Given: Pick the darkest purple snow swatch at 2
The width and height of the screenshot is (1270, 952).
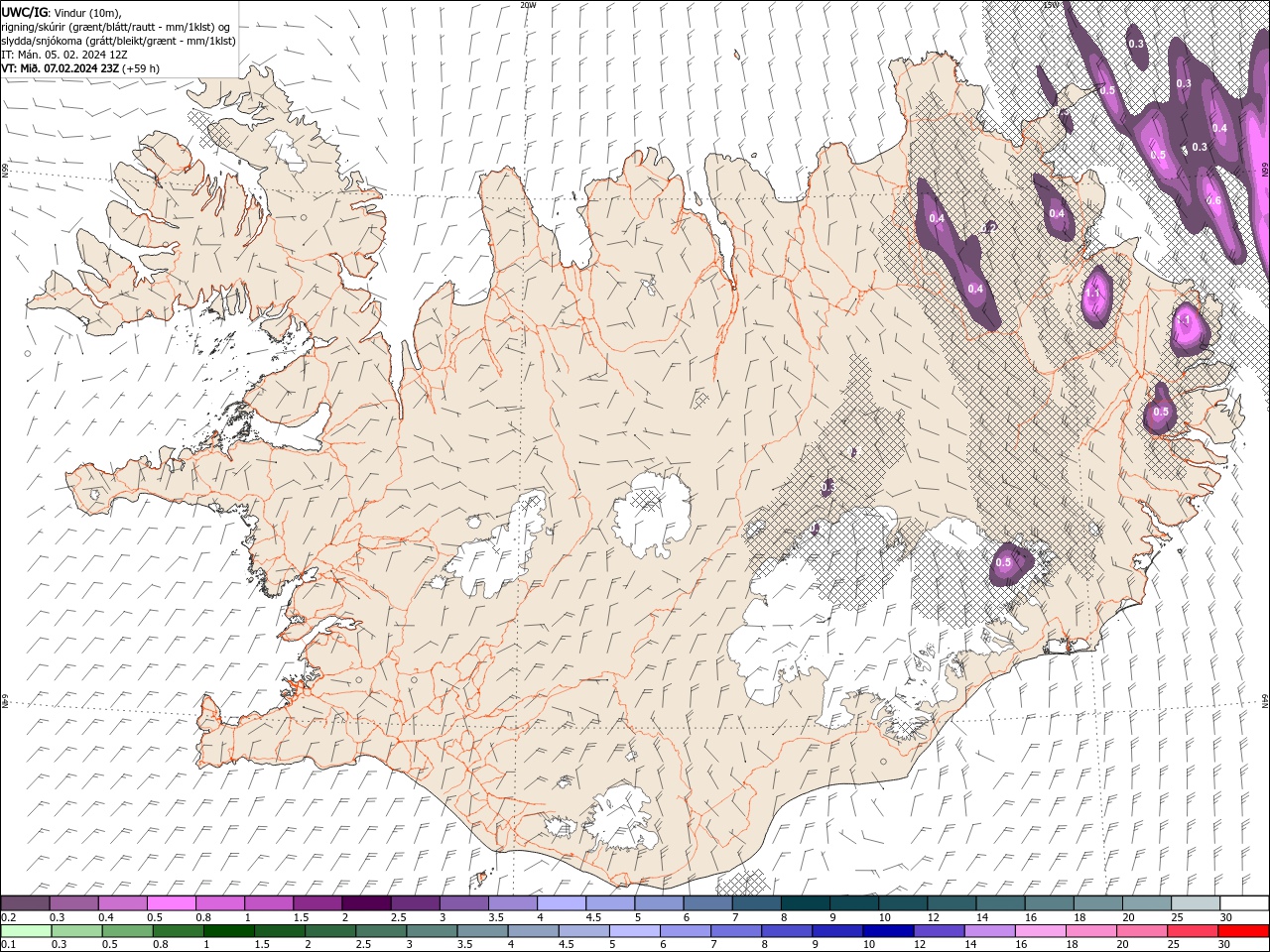Looking at the screenshot, I should click(x=366, y=903).
